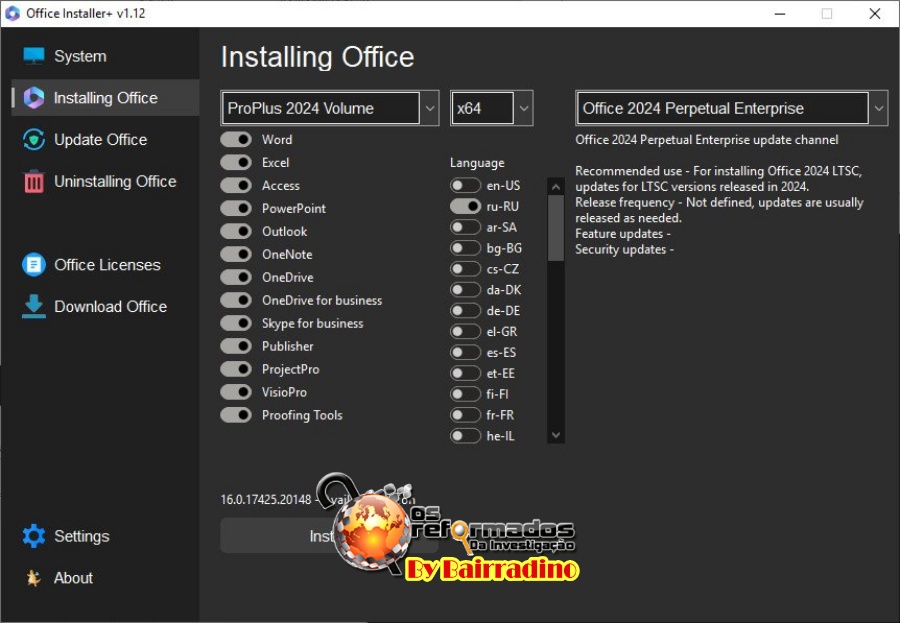The height and width of the screenshot is (623, 900).
Task: Expand the update channel dropdown arrow
Action: coord(878,108)
